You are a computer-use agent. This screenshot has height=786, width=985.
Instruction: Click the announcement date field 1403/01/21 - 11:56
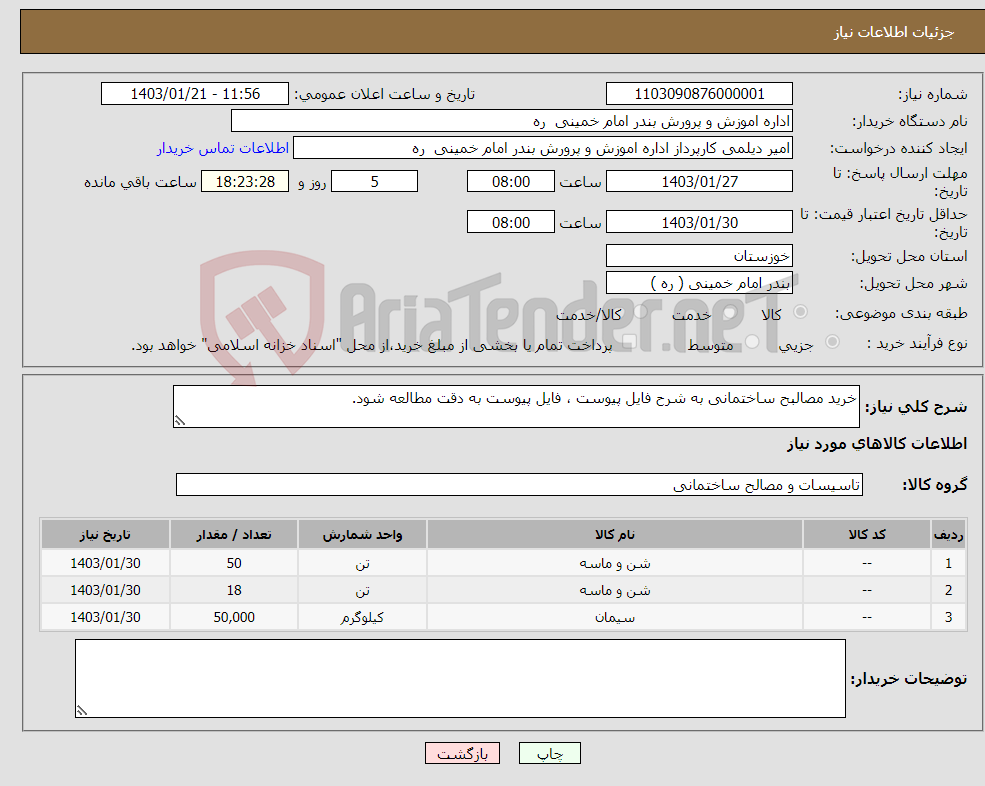tap(195, 94)
